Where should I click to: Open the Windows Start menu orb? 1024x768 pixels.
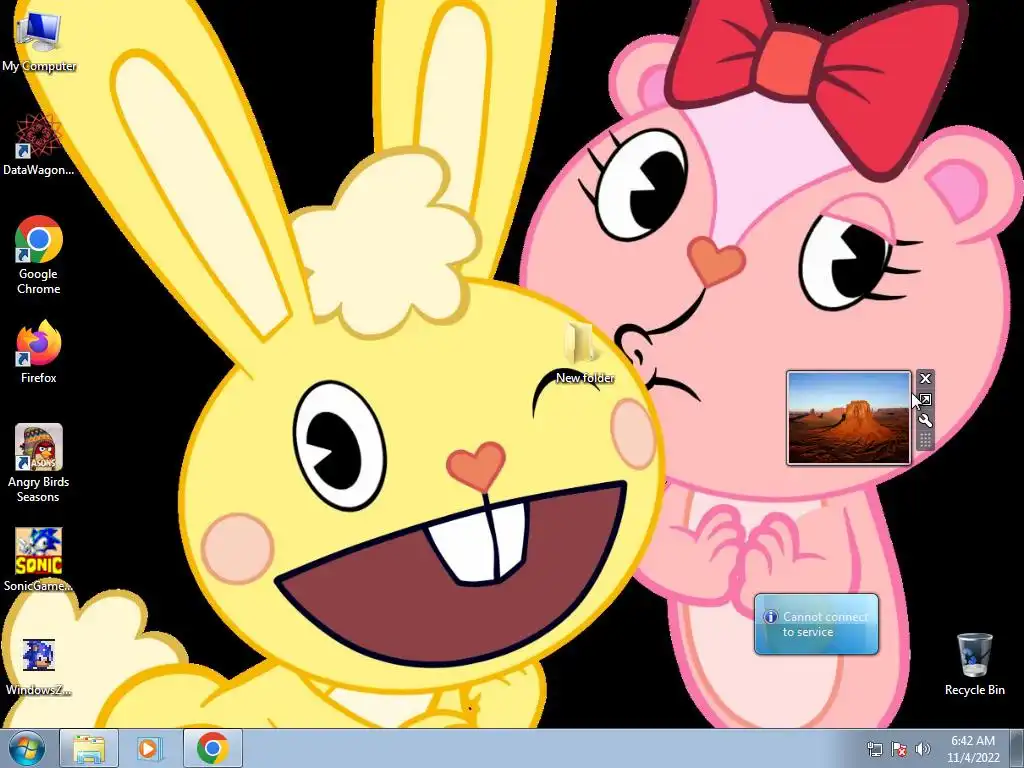(x=26, y=748)
